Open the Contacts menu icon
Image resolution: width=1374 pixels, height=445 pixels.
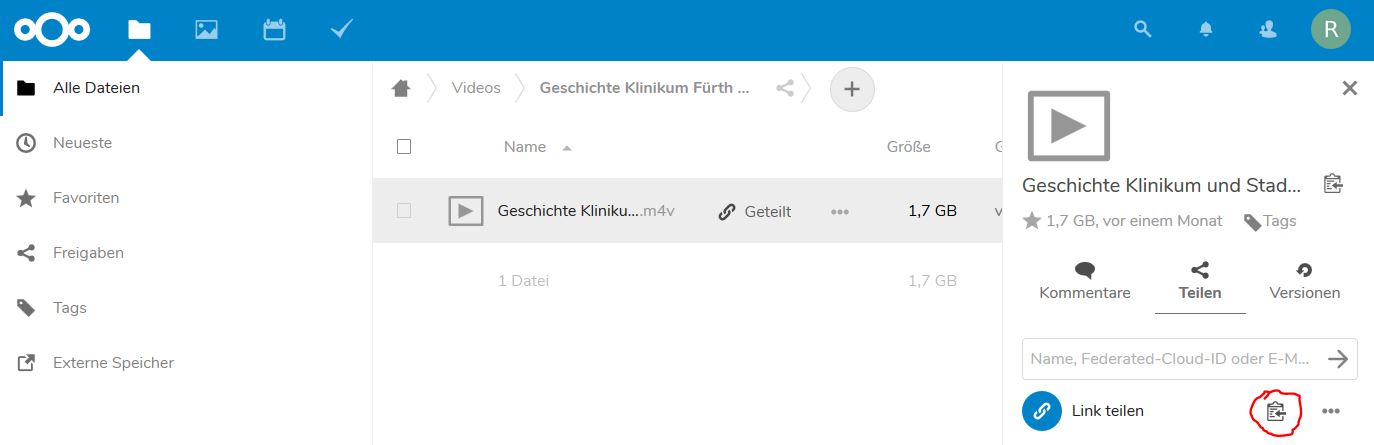[x=1268, y=30]
